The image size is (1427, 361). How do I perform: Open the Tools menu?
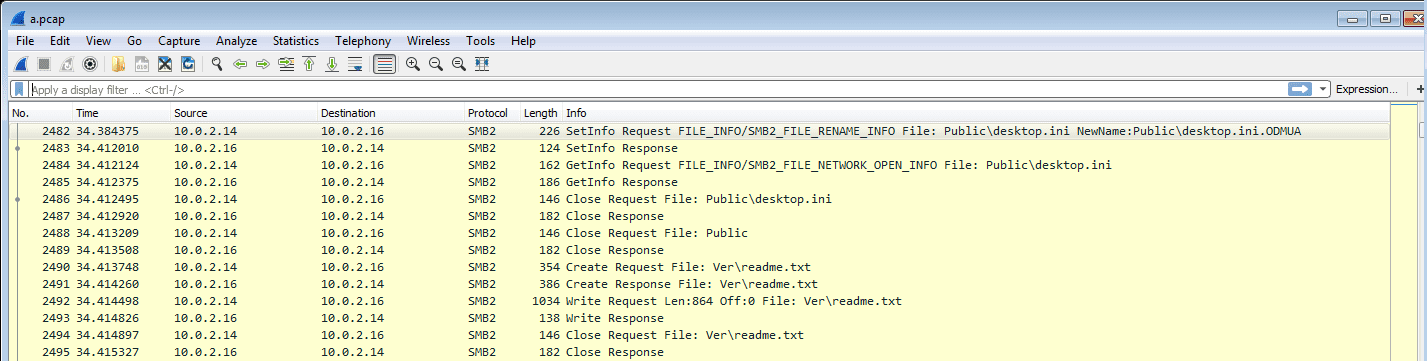tap(480, 41)
